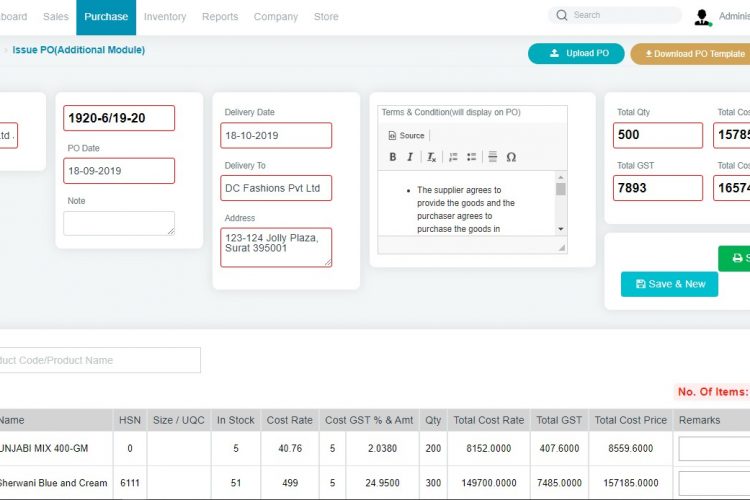This screenshot has width=750, height=500.
Task: Click the Issue PO(Additional Module) breadcrumb
Action: (x=78, y=50)
